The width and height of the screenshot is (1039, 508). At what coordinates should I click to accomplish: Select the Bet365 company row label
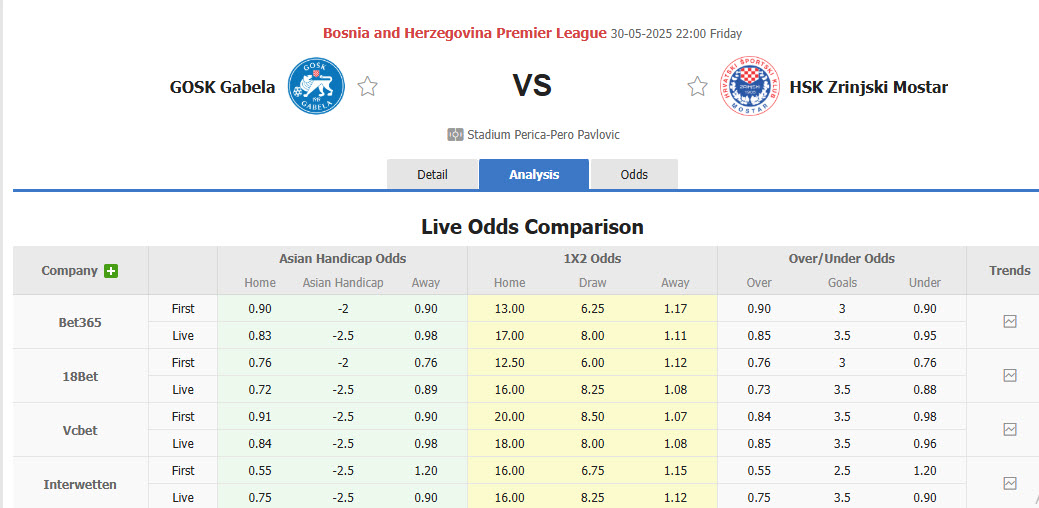tap(80, 322)
